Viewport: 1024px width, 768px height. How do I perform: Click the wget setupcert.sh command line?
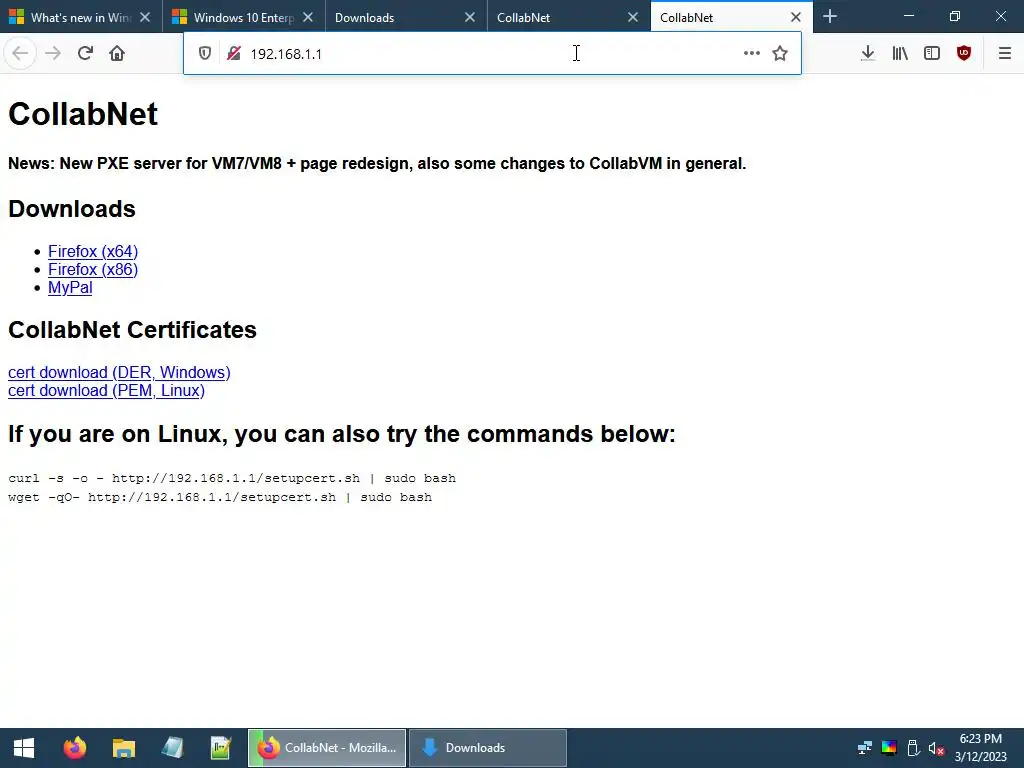point(220,497)
